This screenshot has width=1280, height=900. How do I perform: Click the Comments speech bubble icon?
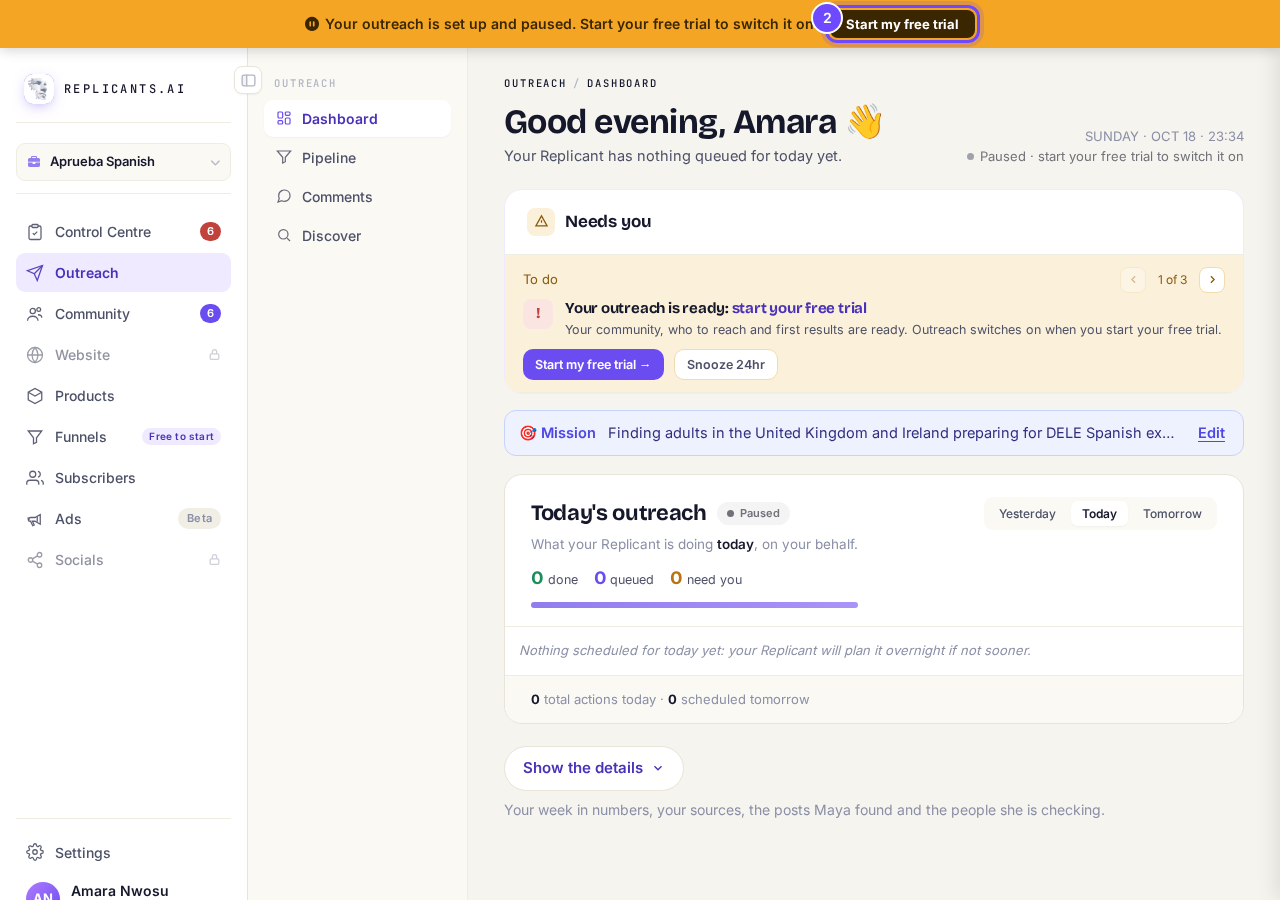(284, 196)
